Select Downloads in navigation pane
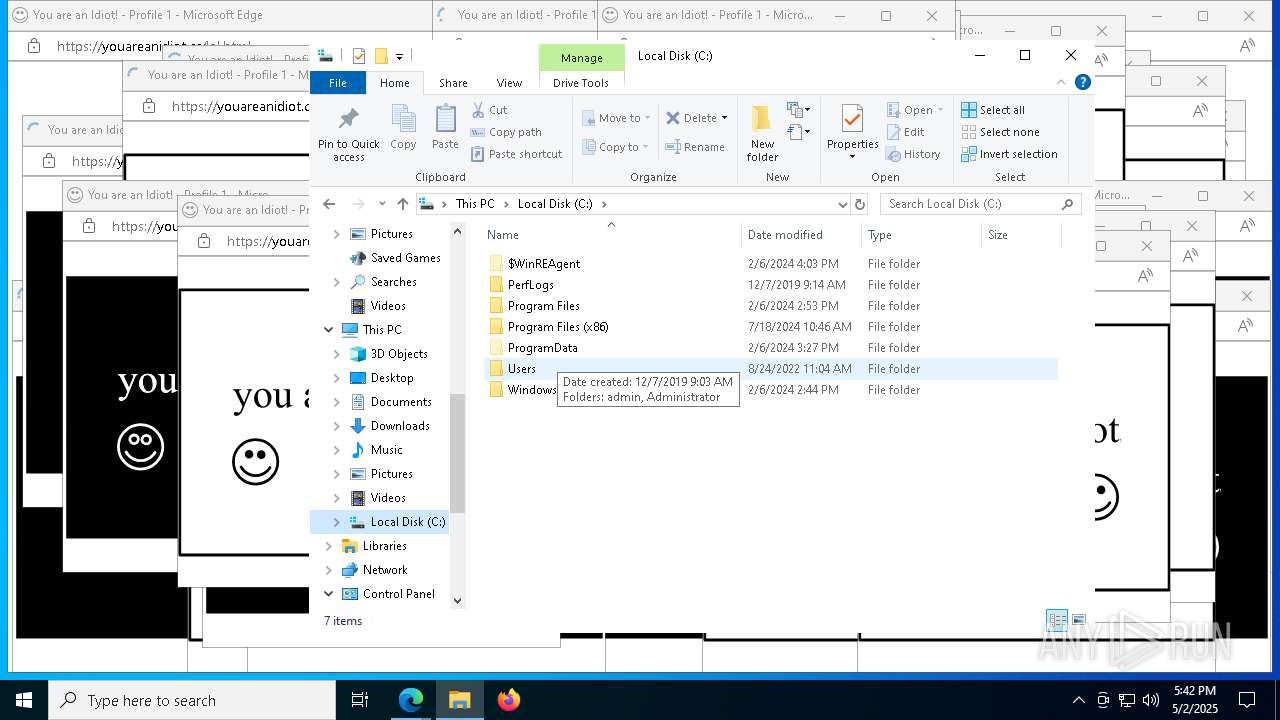The width and height of the screenshot is (1280, 720). (400, 426)
